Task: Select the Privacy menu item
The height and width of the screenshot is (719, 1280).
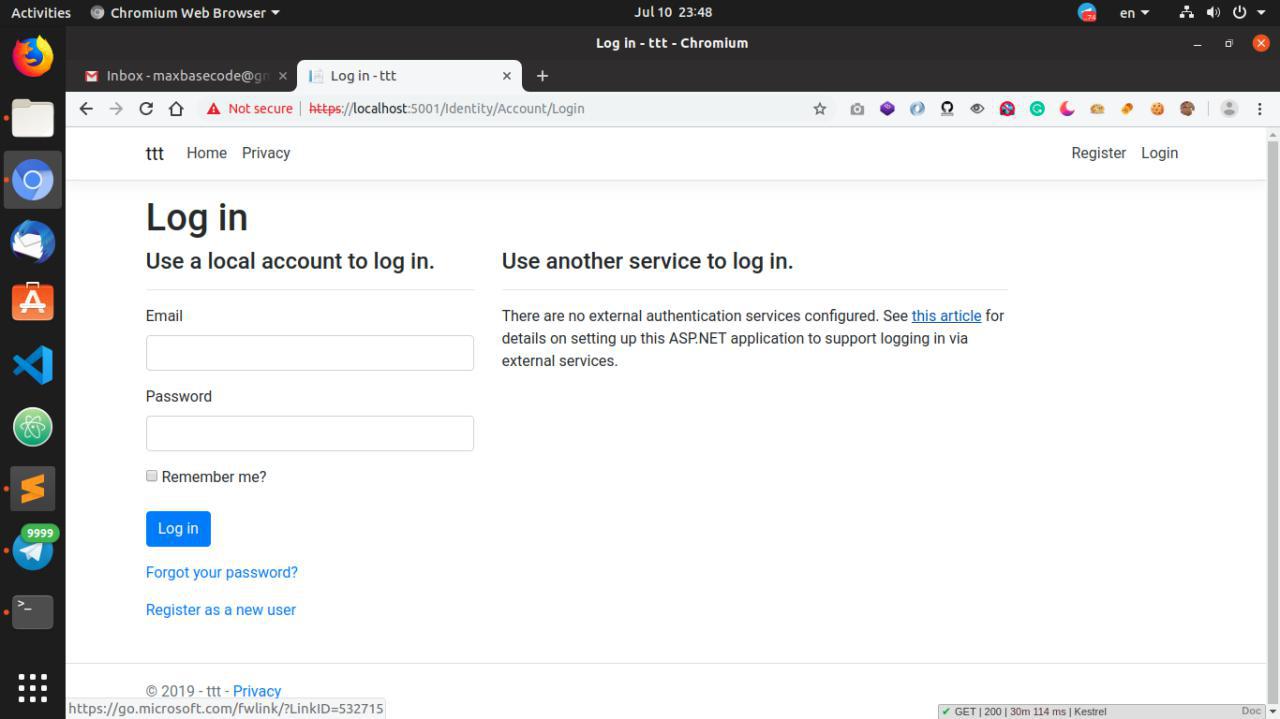Action: coord(266,153)
